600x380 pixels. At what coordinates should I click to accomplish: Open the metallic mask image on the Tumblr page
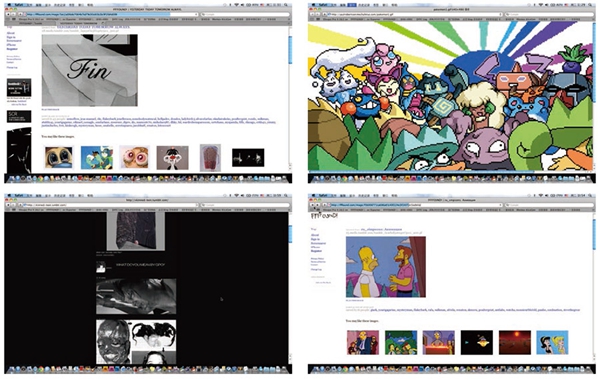click(113, 342)
